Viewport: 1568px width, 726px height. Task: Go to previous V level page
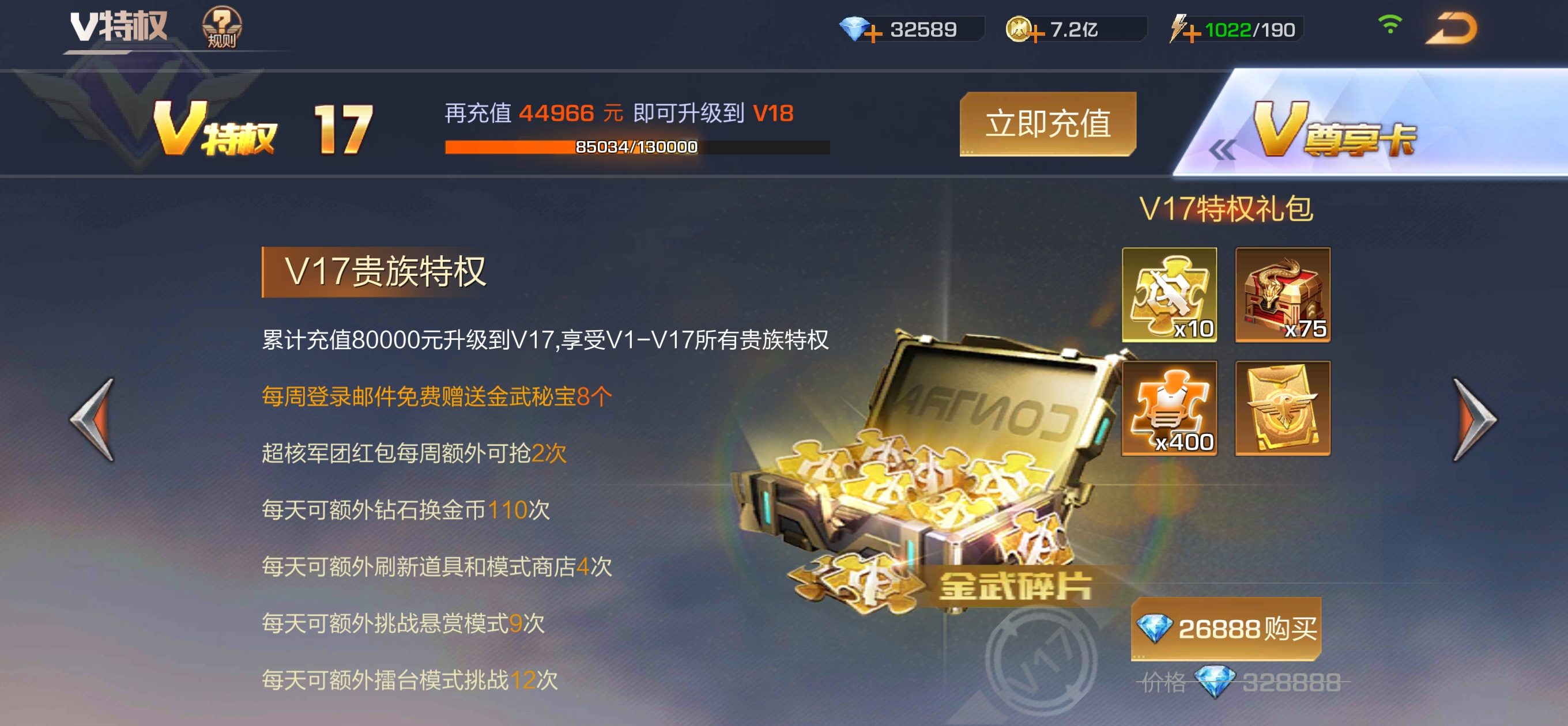tap(93, 419)
